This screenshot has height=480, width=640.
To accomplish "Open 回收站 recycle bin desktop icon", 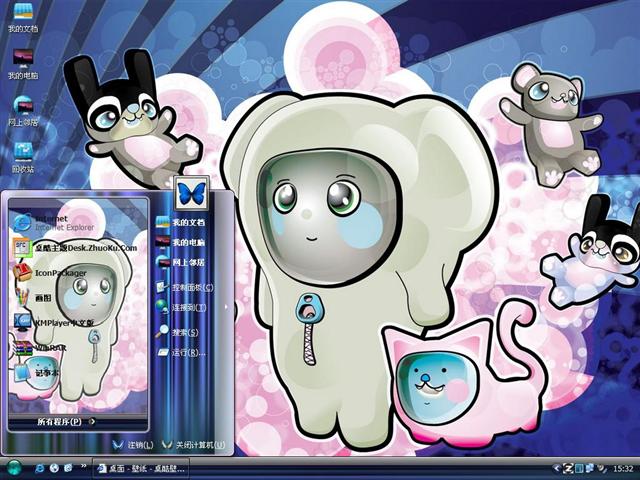I will click(x=23, y=158).
